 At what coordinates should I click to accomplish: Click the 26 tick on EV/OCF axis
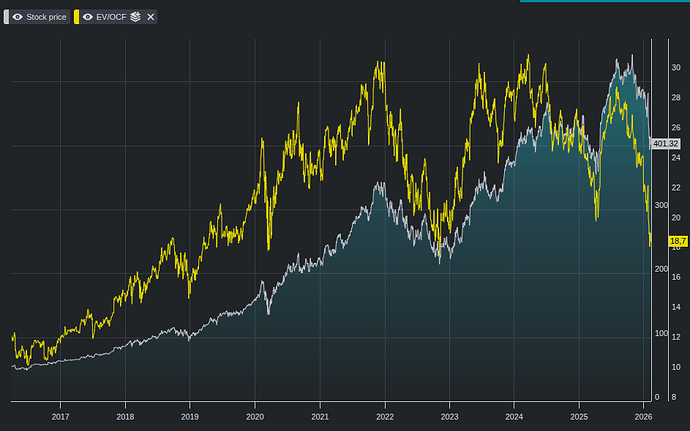tap(676, 128)
